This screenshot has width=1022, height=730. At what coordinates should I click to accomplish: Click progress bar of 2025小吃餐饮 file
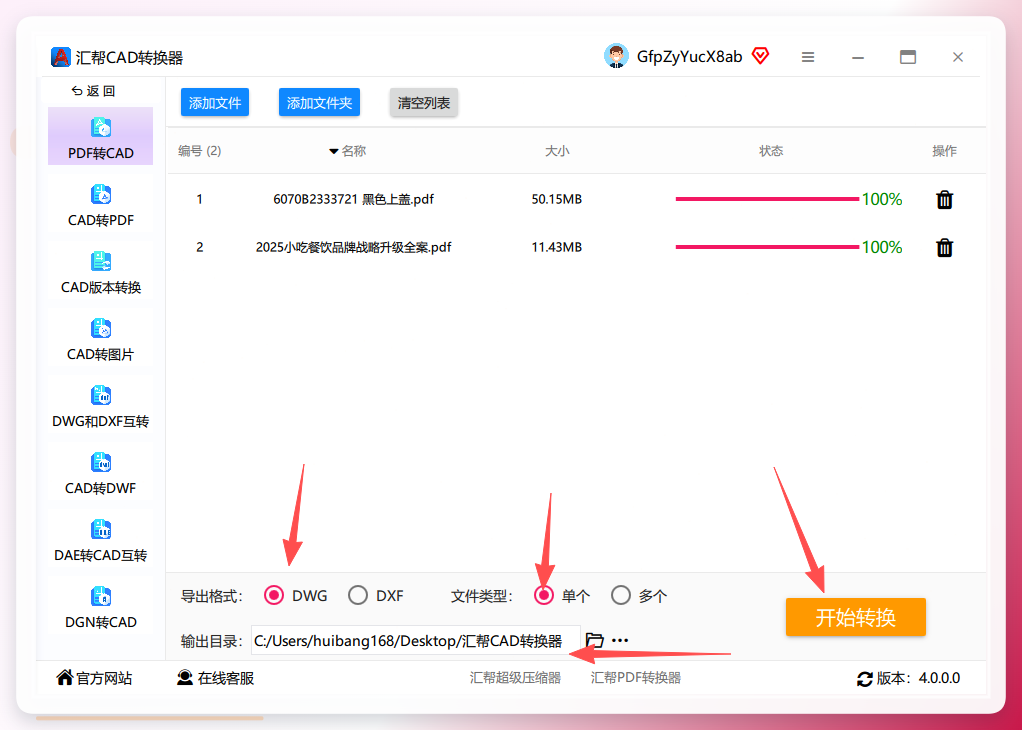(767, 247)
